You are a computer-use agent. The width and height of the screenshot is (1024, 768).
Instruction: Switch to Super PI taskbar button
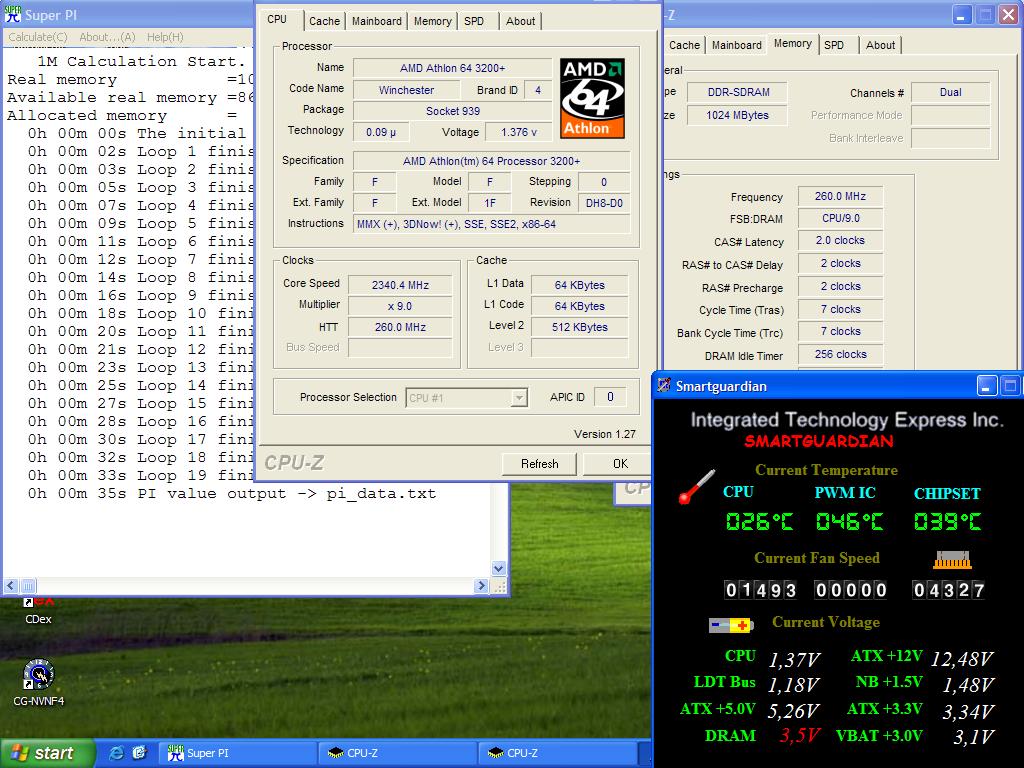(238, 753)
